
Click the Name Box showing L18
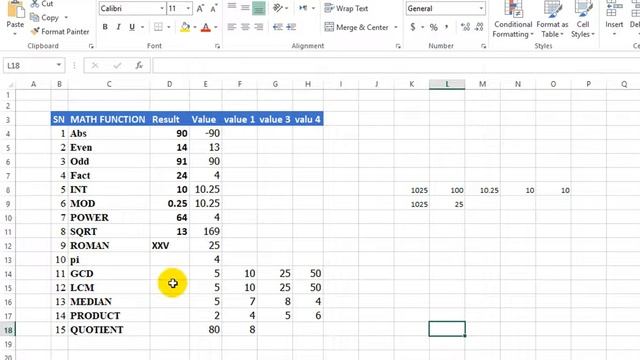(34, 65)
